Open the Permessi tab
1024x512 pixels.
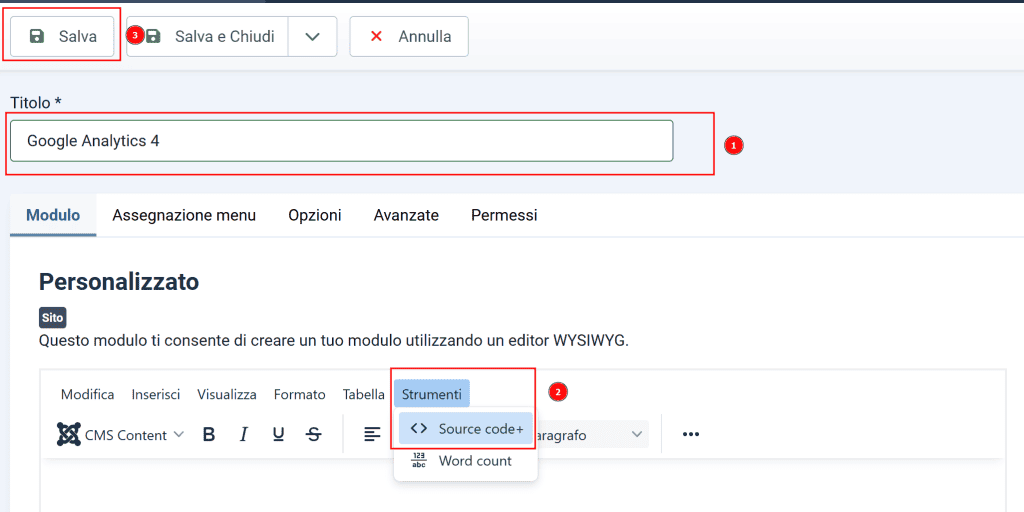(504, 215)
